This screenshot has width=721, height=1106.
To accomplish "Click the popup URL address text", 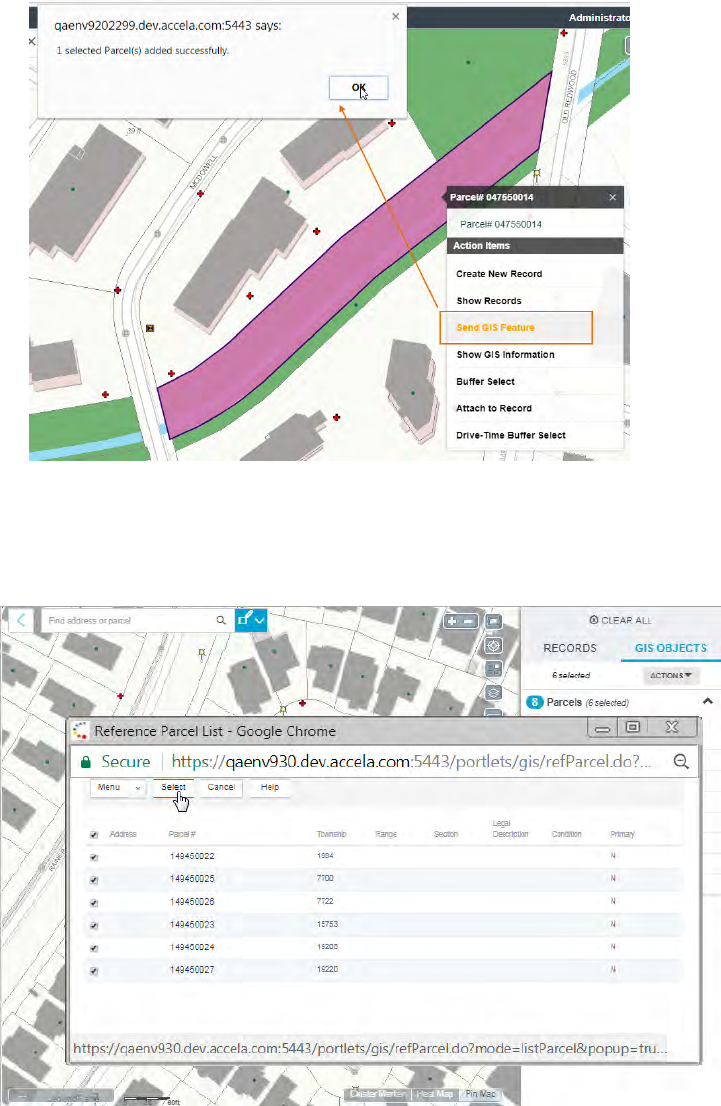I will pyautogui.click(x=411, y=762).
